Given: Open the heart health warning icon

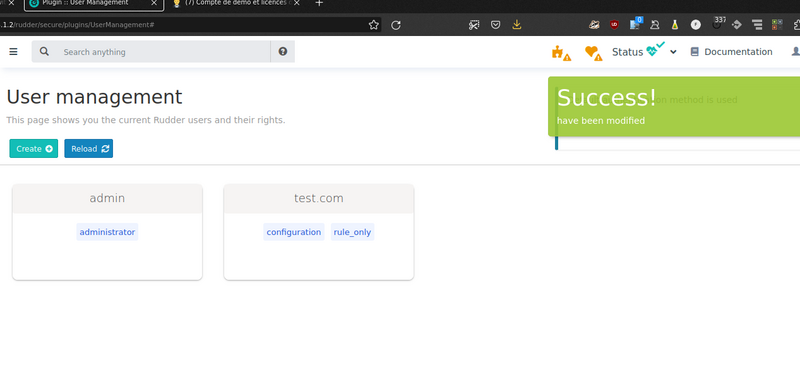Looking at the screenshot, I should pyautogui.click(x=593, y=53).
